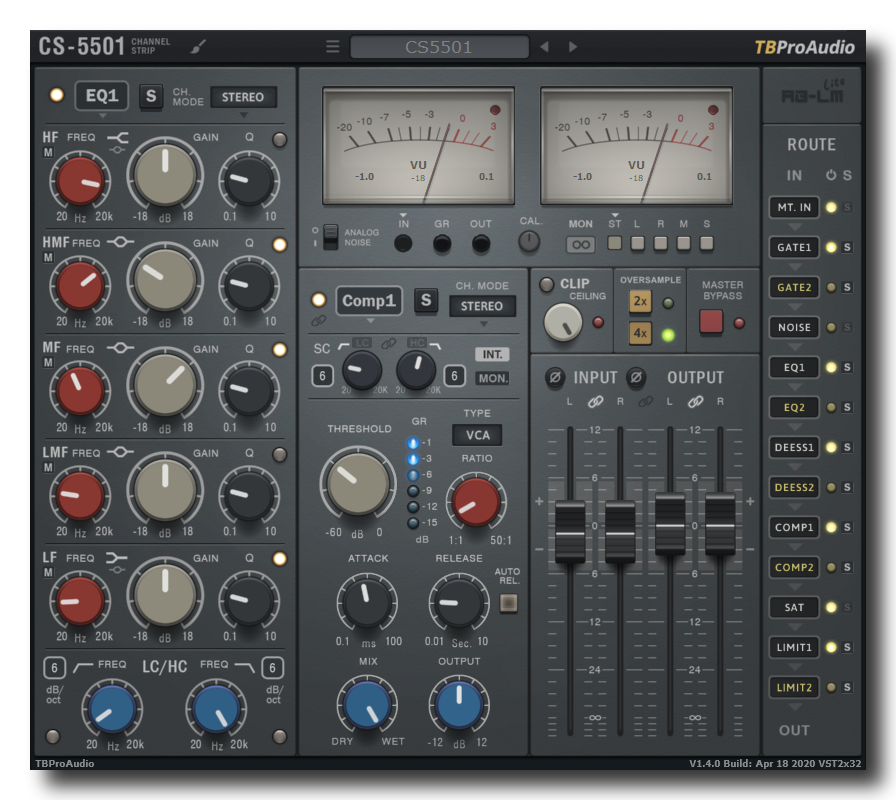Viewport: 896px width, 800px height.
Task: Open the Comp1 module selector dropdown
Action: [x=369, y=301]
